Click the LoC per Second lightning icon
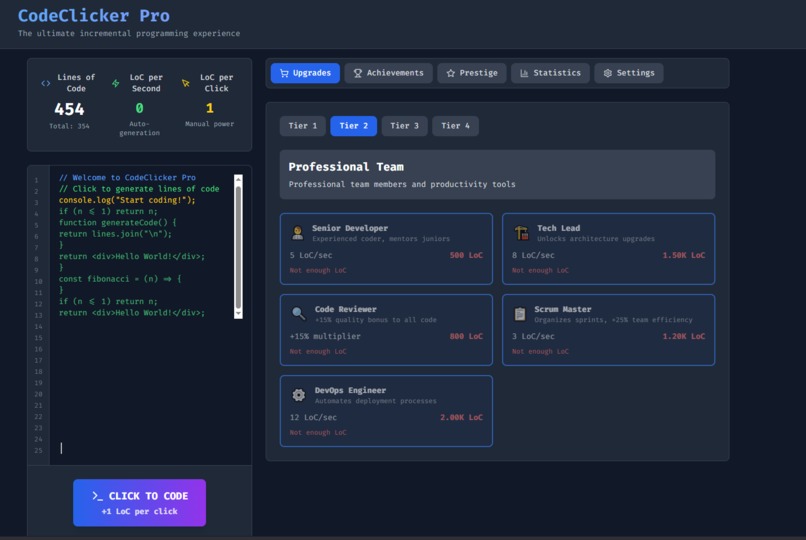The height and width of the screenshot is (540, 806). click(x=116, y=83)
